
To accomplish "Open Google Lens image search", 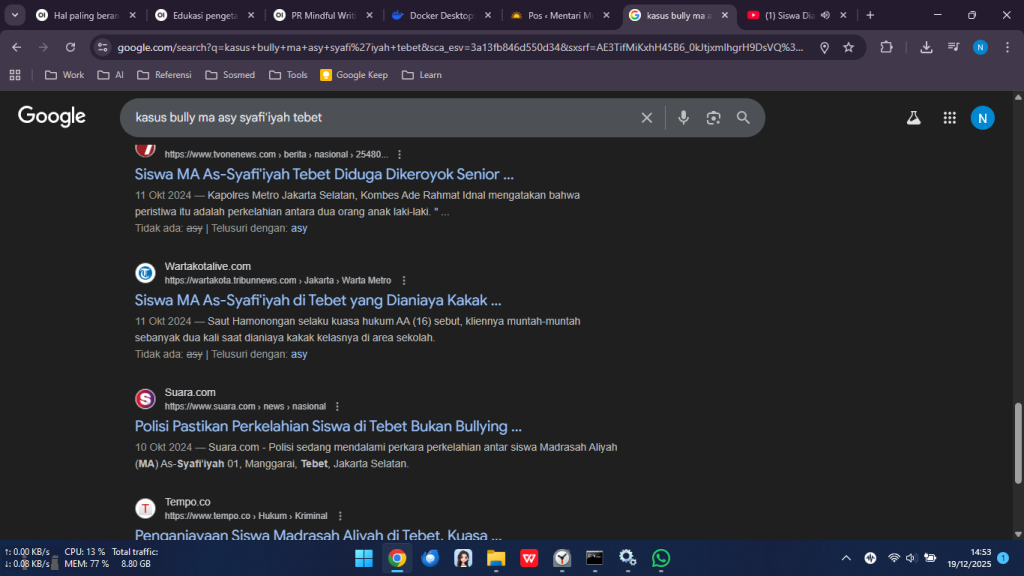I will point(713,118).
